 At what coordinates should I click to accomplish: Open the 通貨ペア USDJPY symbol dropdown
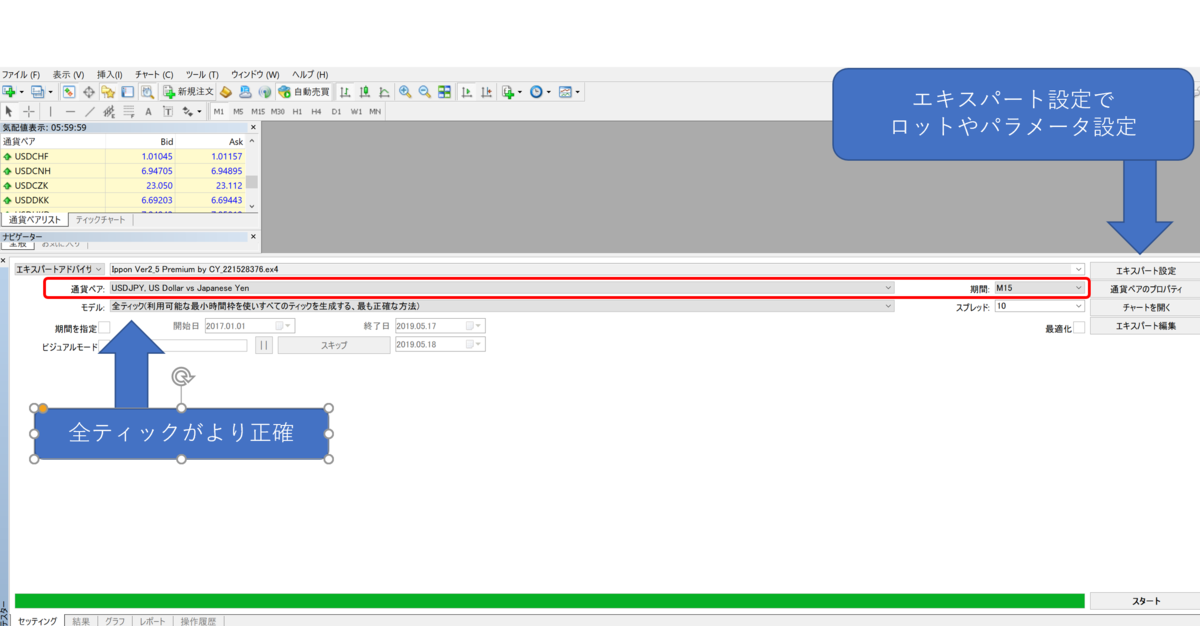[501, 288]
